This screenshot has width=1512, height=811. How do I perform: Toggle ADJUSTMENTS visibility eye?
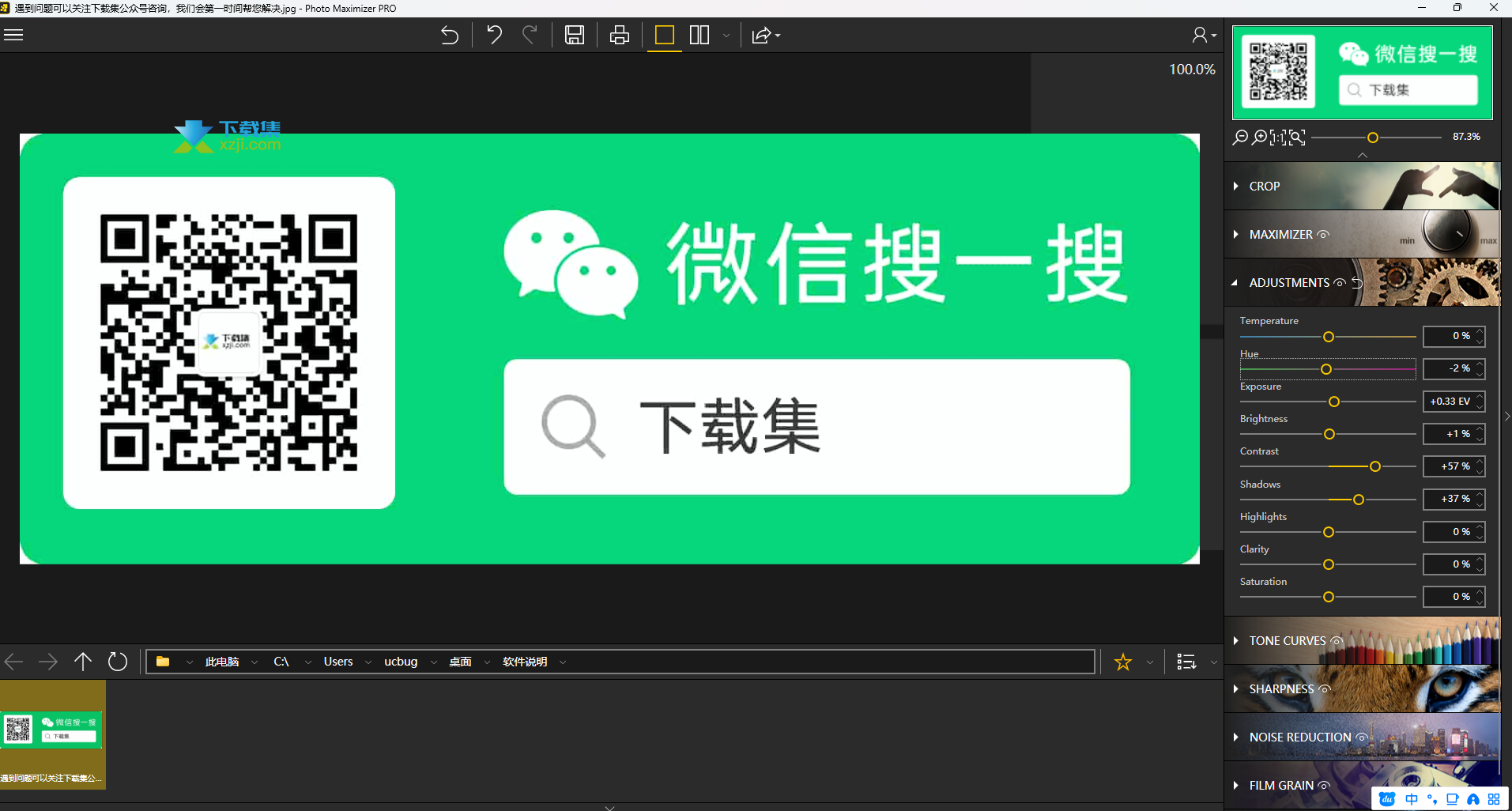(1340, 282)
